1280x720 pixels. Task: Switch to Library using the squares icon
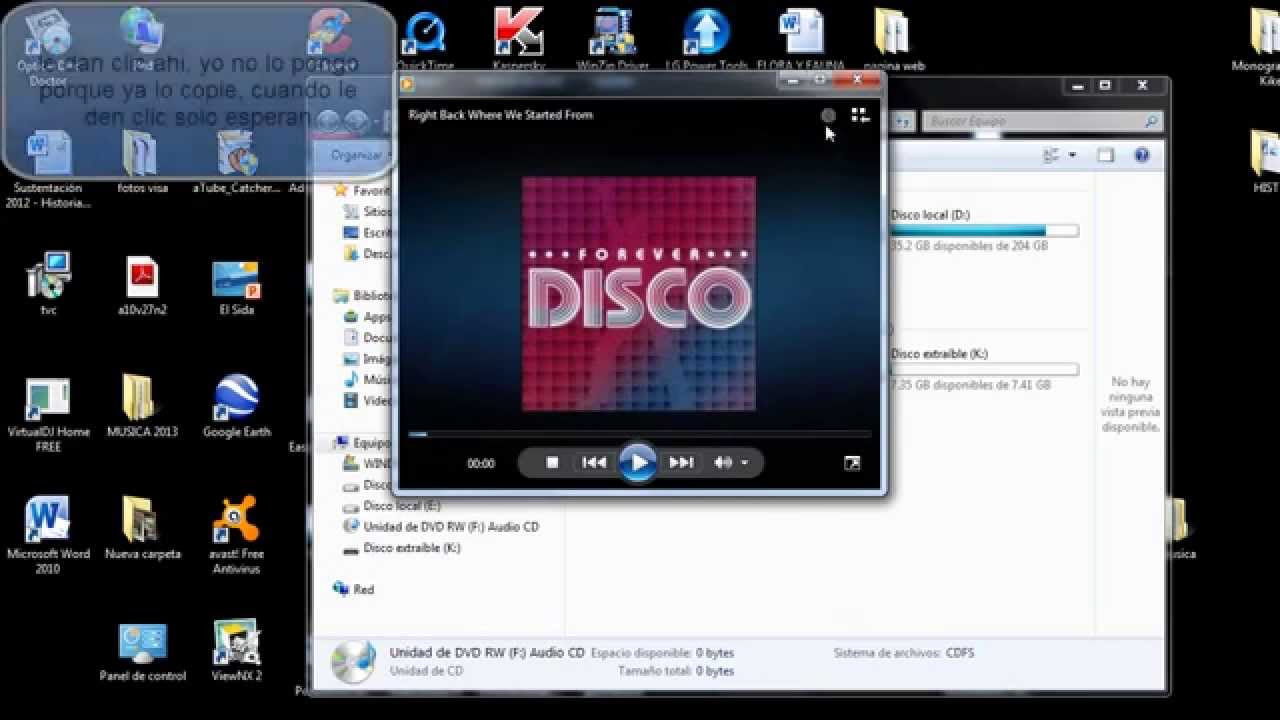(x=860, y=115)
